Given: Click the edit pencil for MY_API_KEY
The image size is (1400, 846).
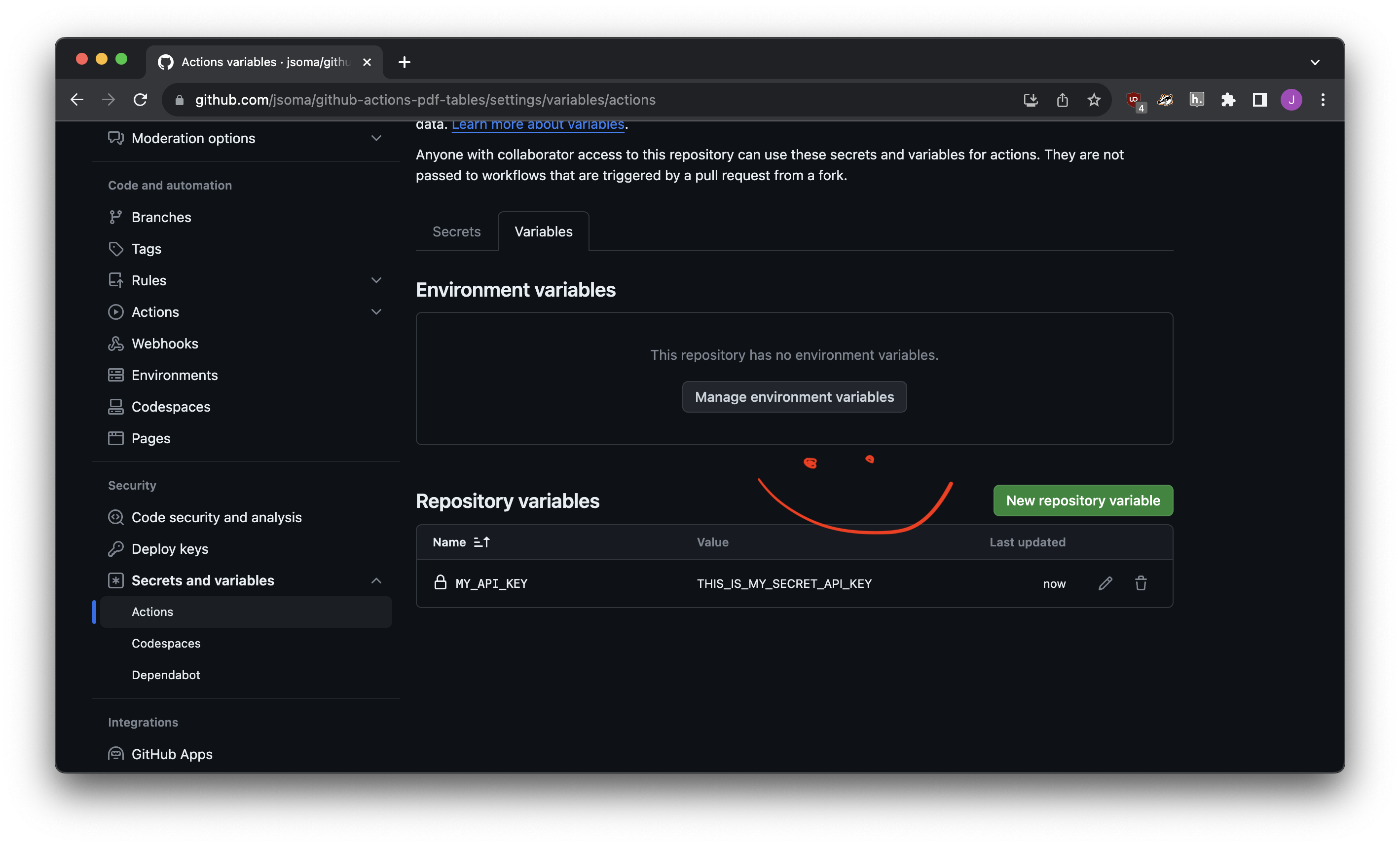Looking at the screenshot, I should tap(1105, 583).
